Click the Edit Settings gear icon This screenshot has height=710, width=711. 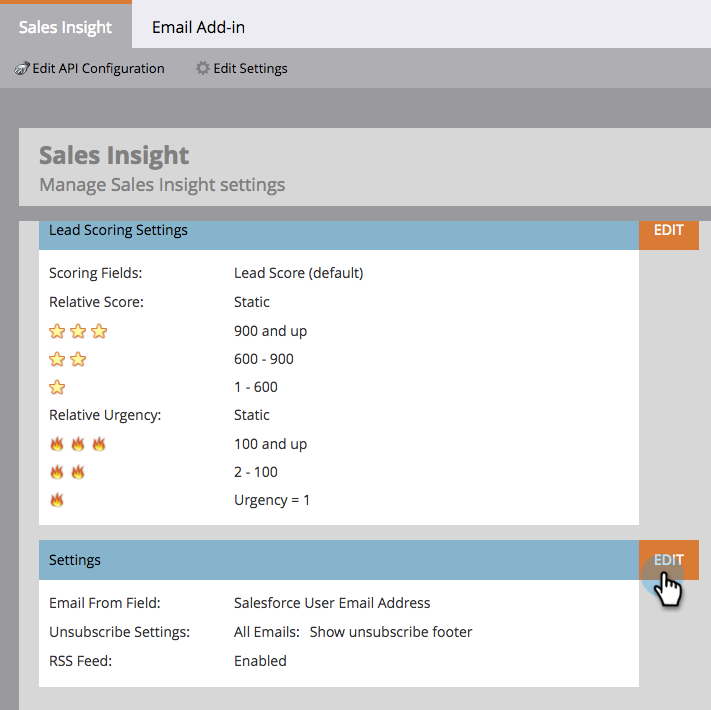tap(203, 69)
